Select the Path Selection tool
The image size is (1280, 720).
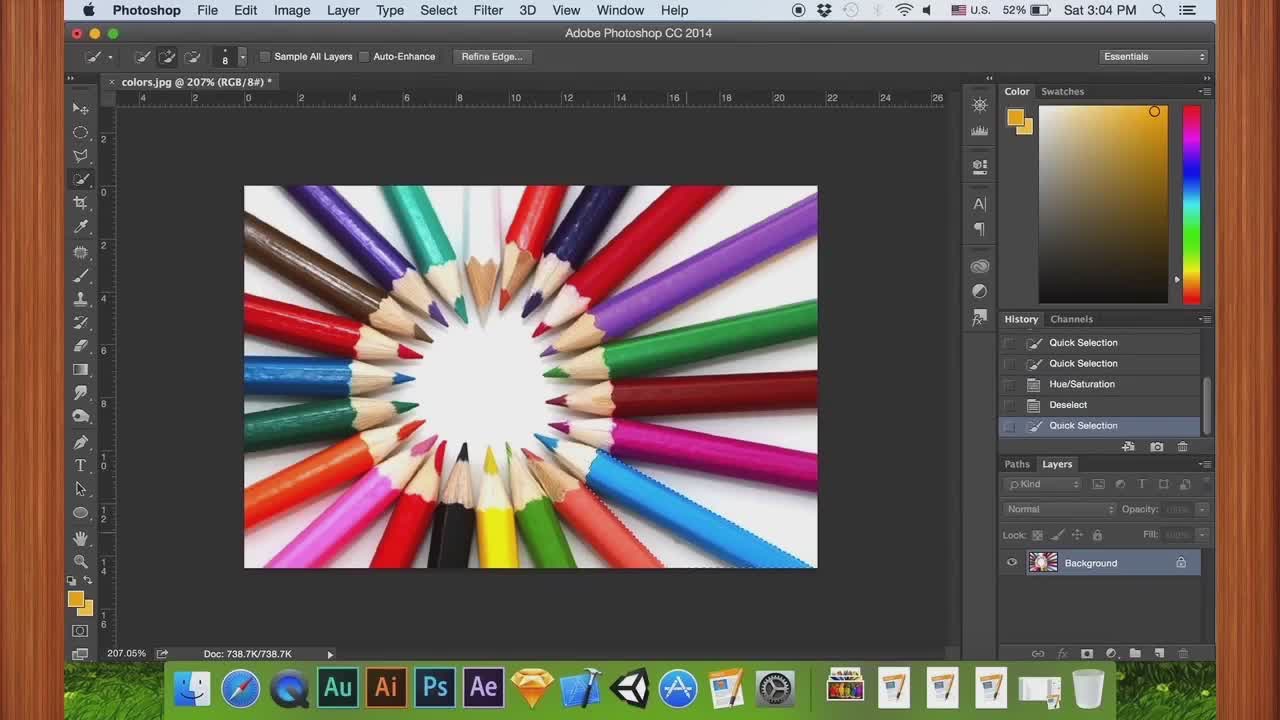[81, 489]
